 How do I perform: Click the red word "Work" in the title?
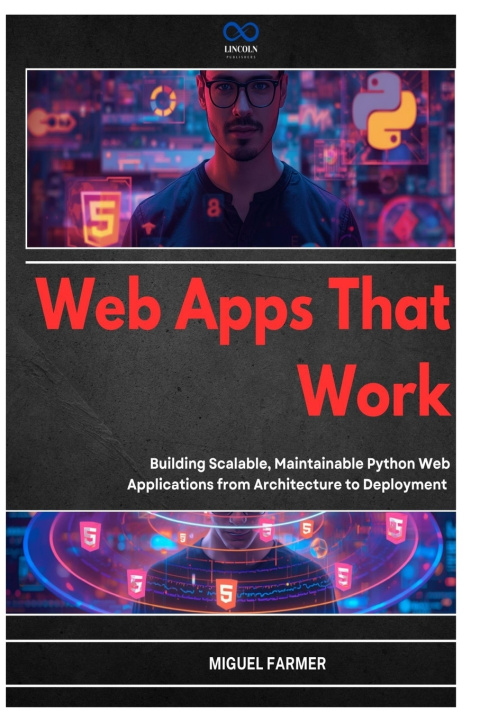coord(375,390)
